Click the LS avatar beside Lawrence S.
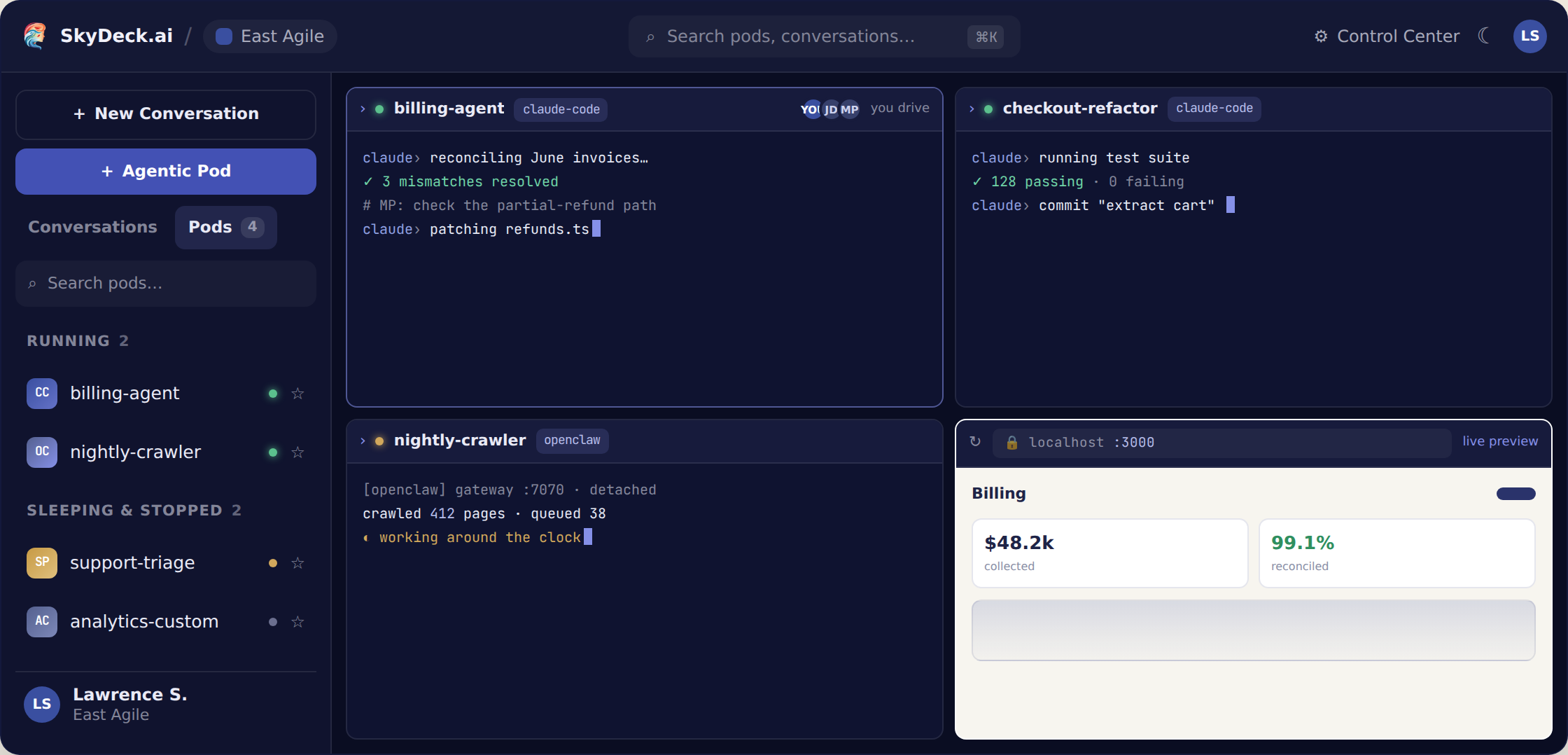 pos(42,705)
